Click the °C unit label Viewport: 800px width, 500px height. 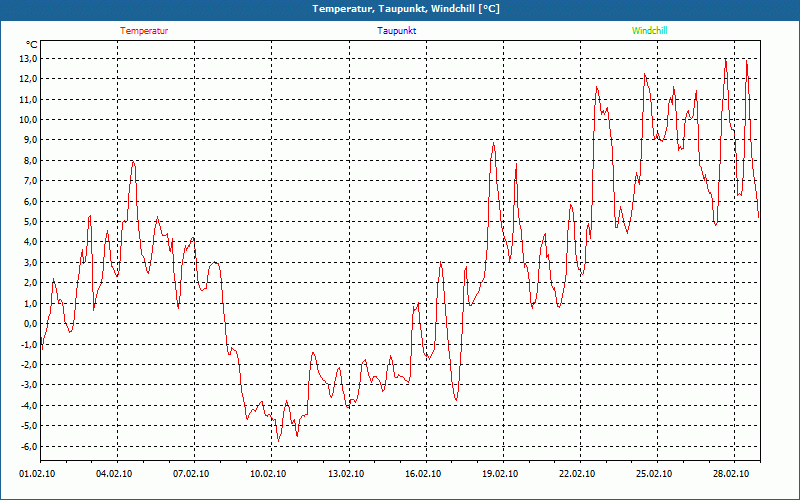[x=31, y=45]
